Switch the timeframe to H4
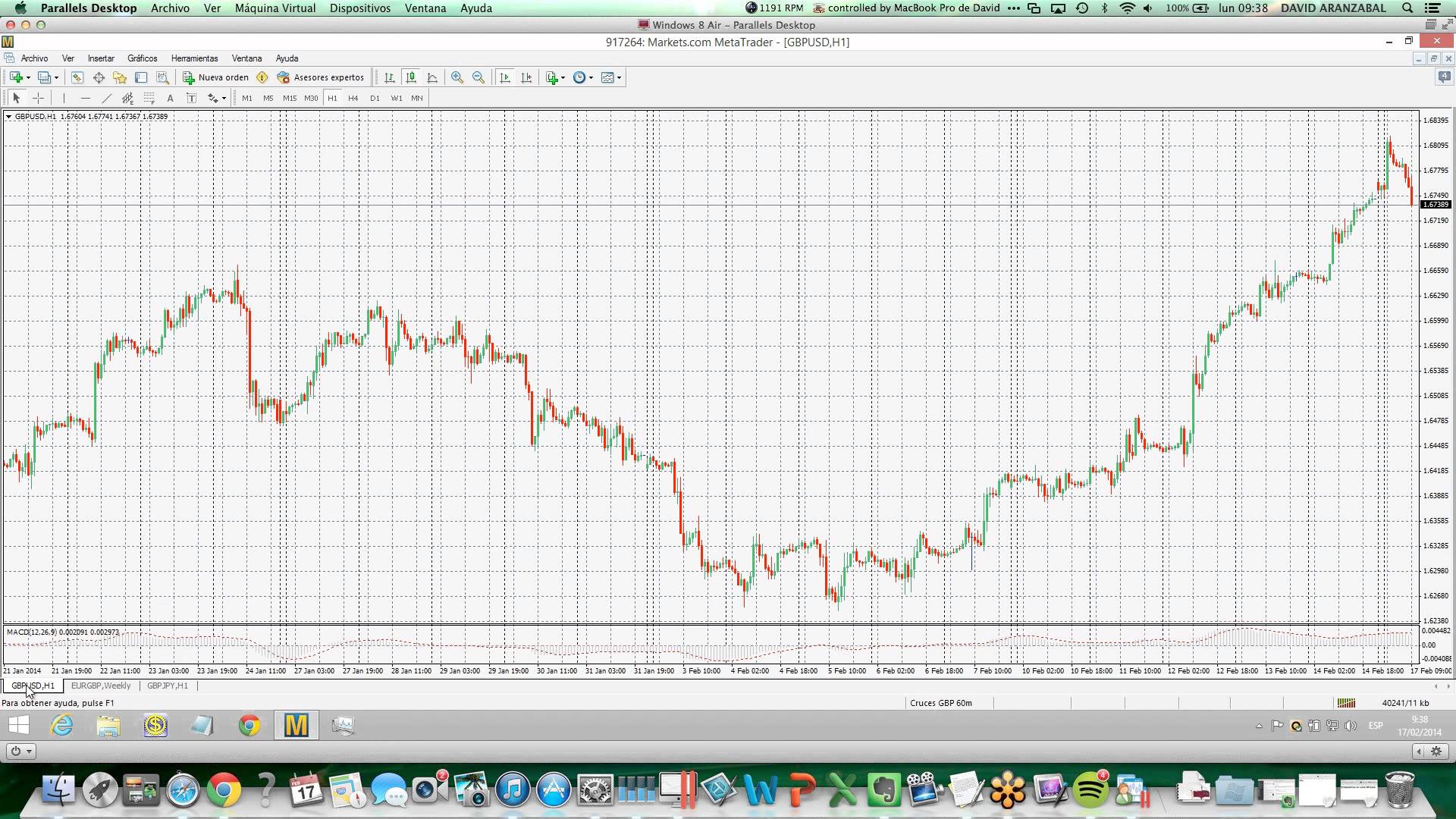This screenshot has height=819, width=1456. pos(353,98)
